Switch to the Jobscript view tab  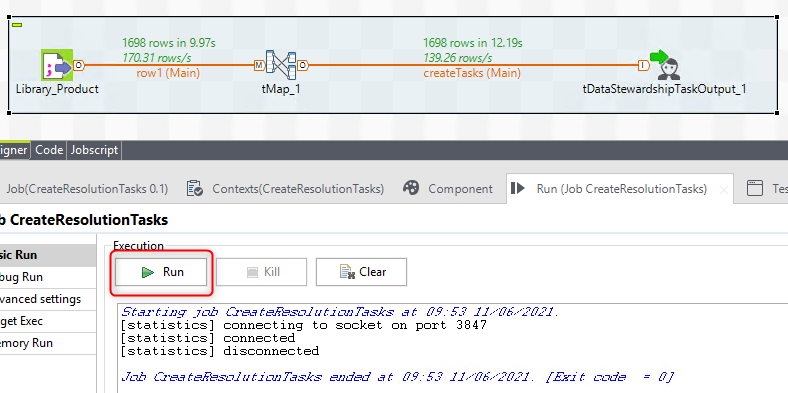point(94,150)
